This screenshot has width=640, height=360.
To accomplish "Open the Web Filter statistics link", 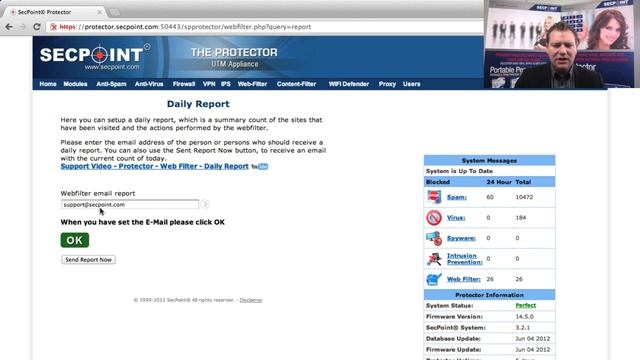I will (464, 280).
